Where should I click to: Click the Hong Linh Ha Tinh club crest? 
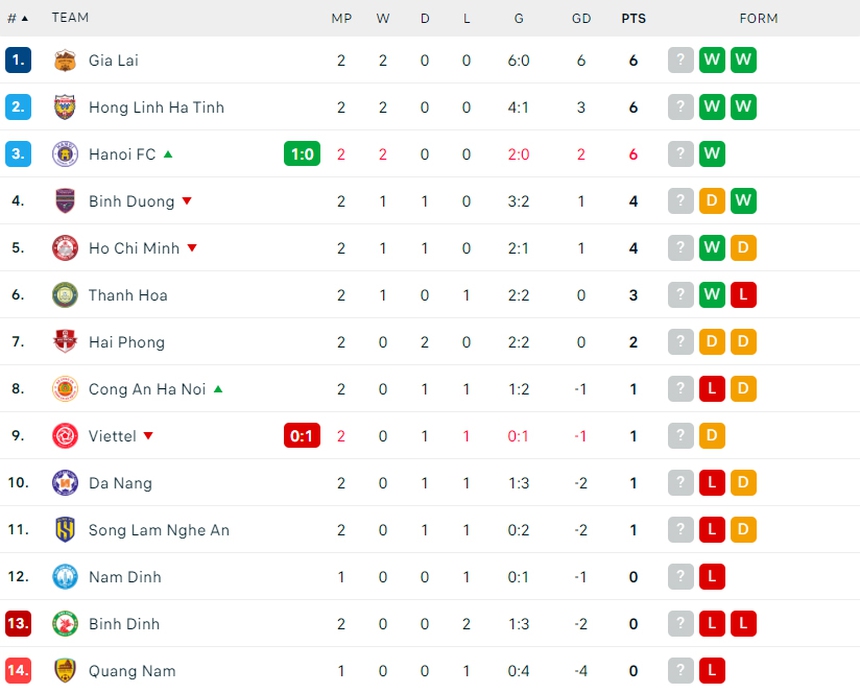pyautogui.click(x=64, y=107)
